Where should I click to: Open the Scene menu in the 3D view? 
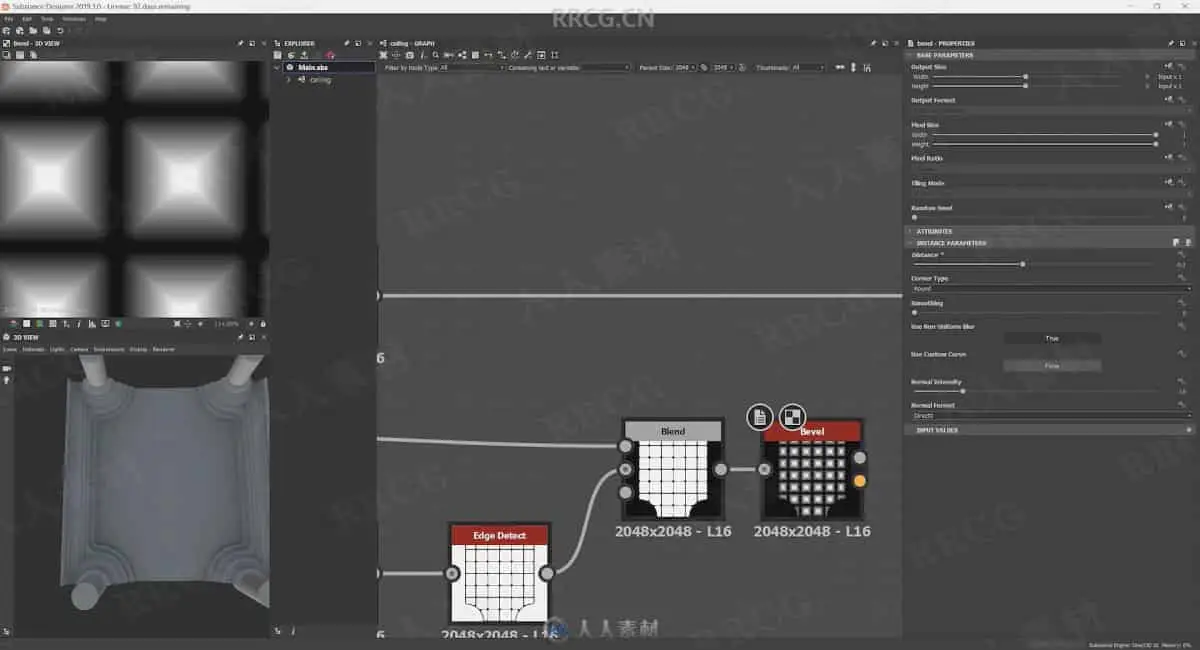[10, 349]
